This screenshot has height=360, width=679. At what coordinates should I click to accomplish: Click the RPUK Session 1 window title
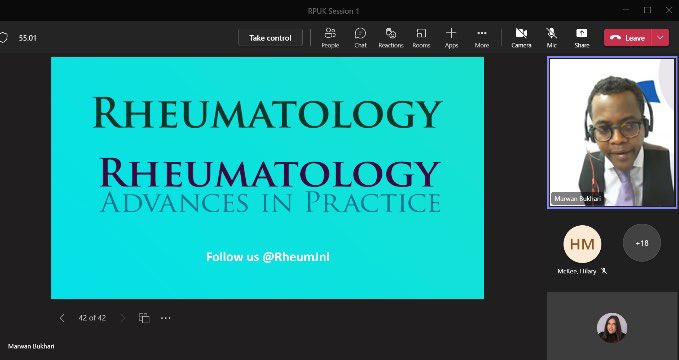tap(333, 11)
